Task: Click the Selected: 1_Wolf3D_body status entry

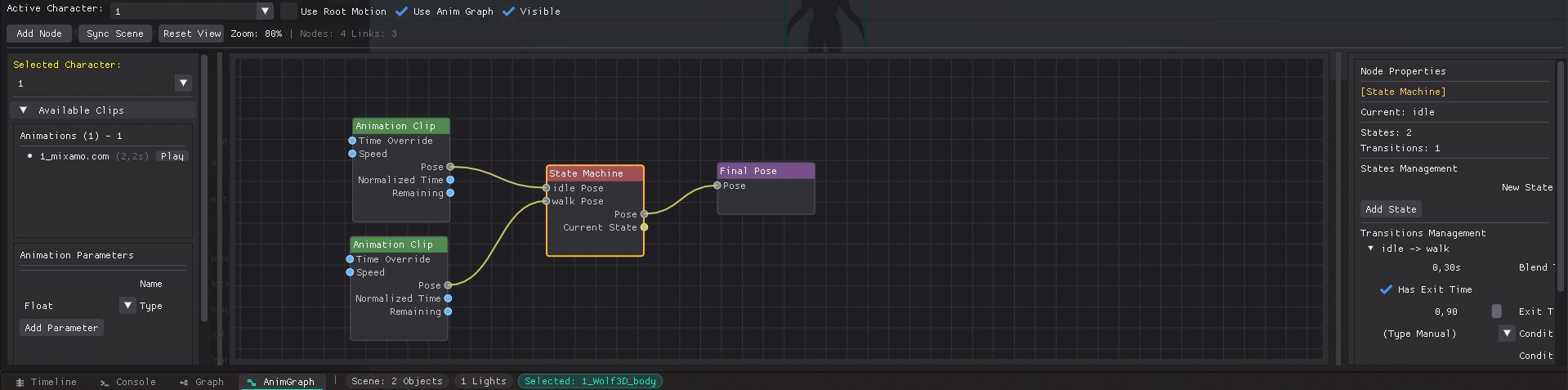Action: click(x=590, y=381)
